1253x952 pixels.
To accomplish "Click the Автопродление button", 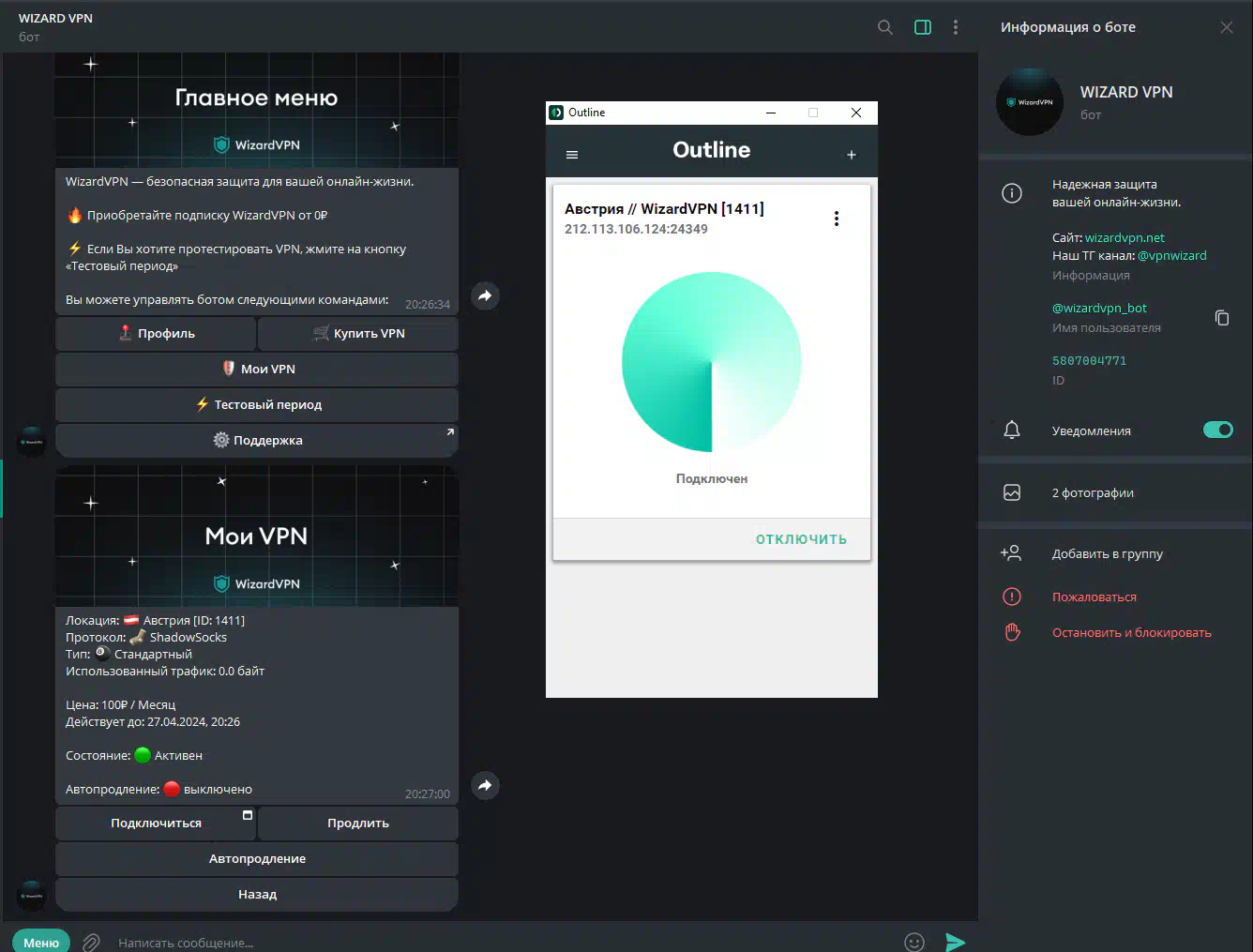I will (x=257, y=858).
